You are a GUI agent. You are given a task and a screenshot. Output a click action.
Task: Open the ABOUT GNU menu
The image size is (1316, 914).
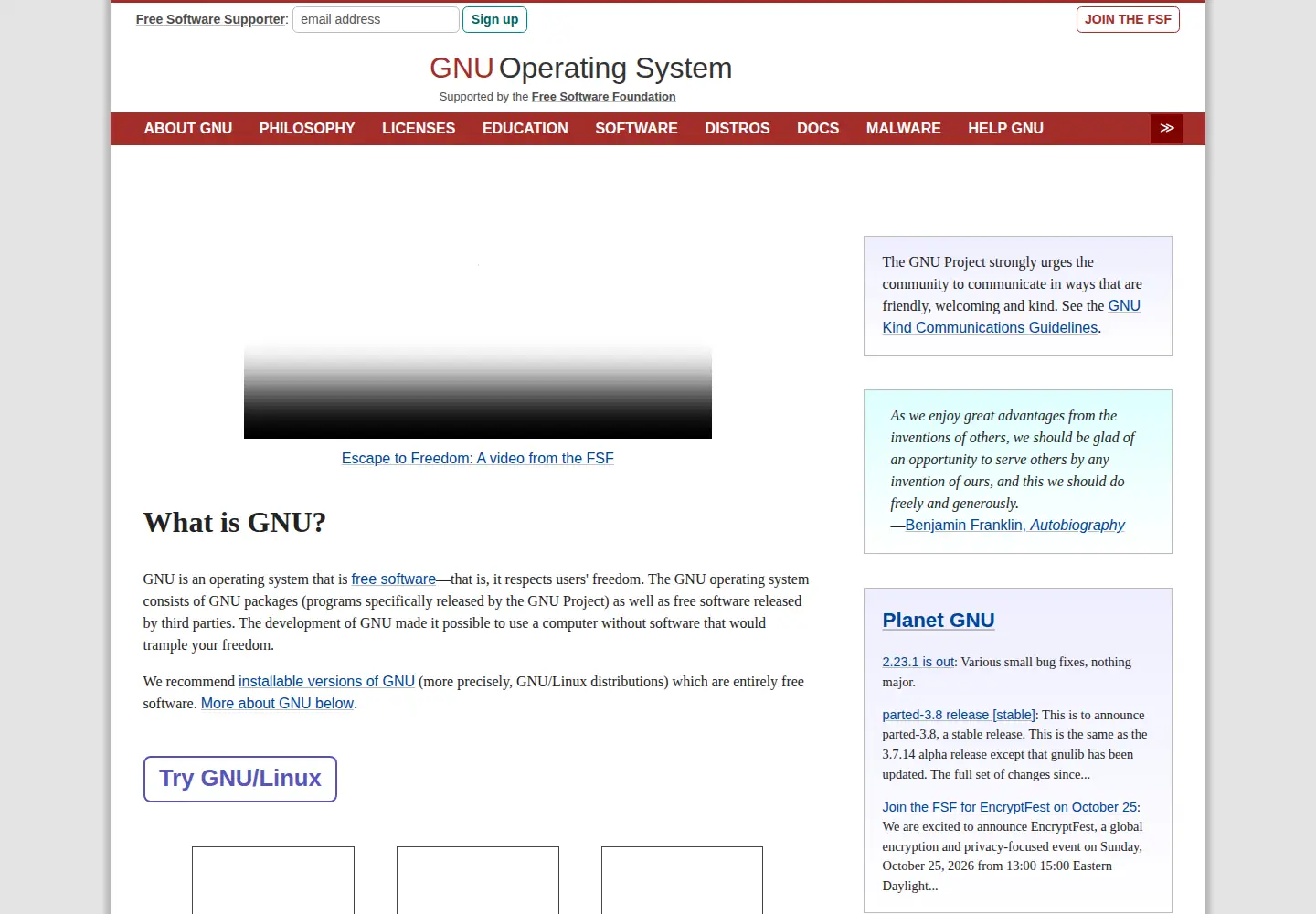[x=188, y=129]
